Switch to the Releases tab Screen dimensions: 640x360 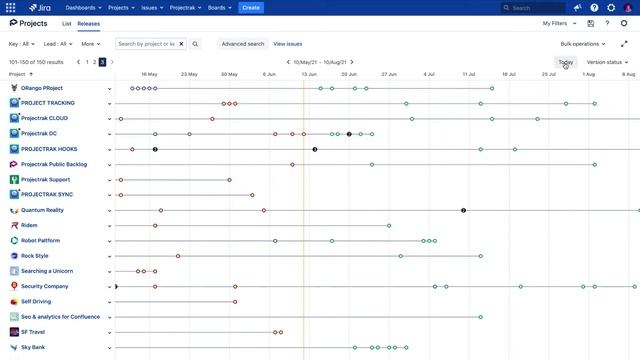pyautogui.click(x=89, y=24)
